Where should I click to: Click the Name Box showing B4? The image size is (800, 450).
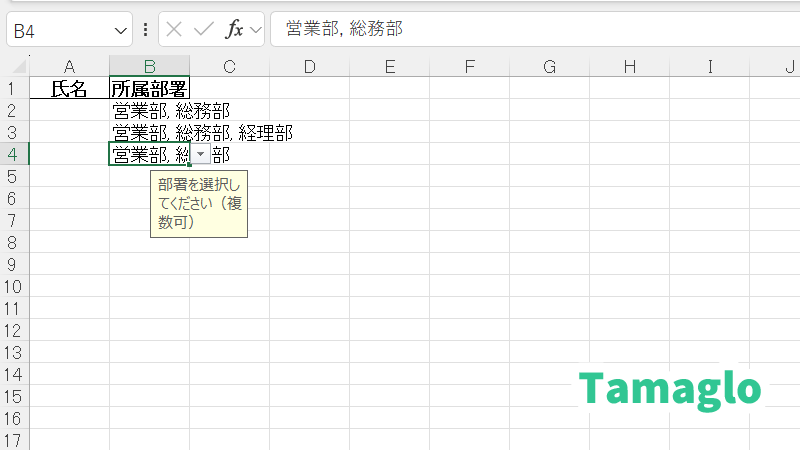pyautogui.click(x=60, y=30)
